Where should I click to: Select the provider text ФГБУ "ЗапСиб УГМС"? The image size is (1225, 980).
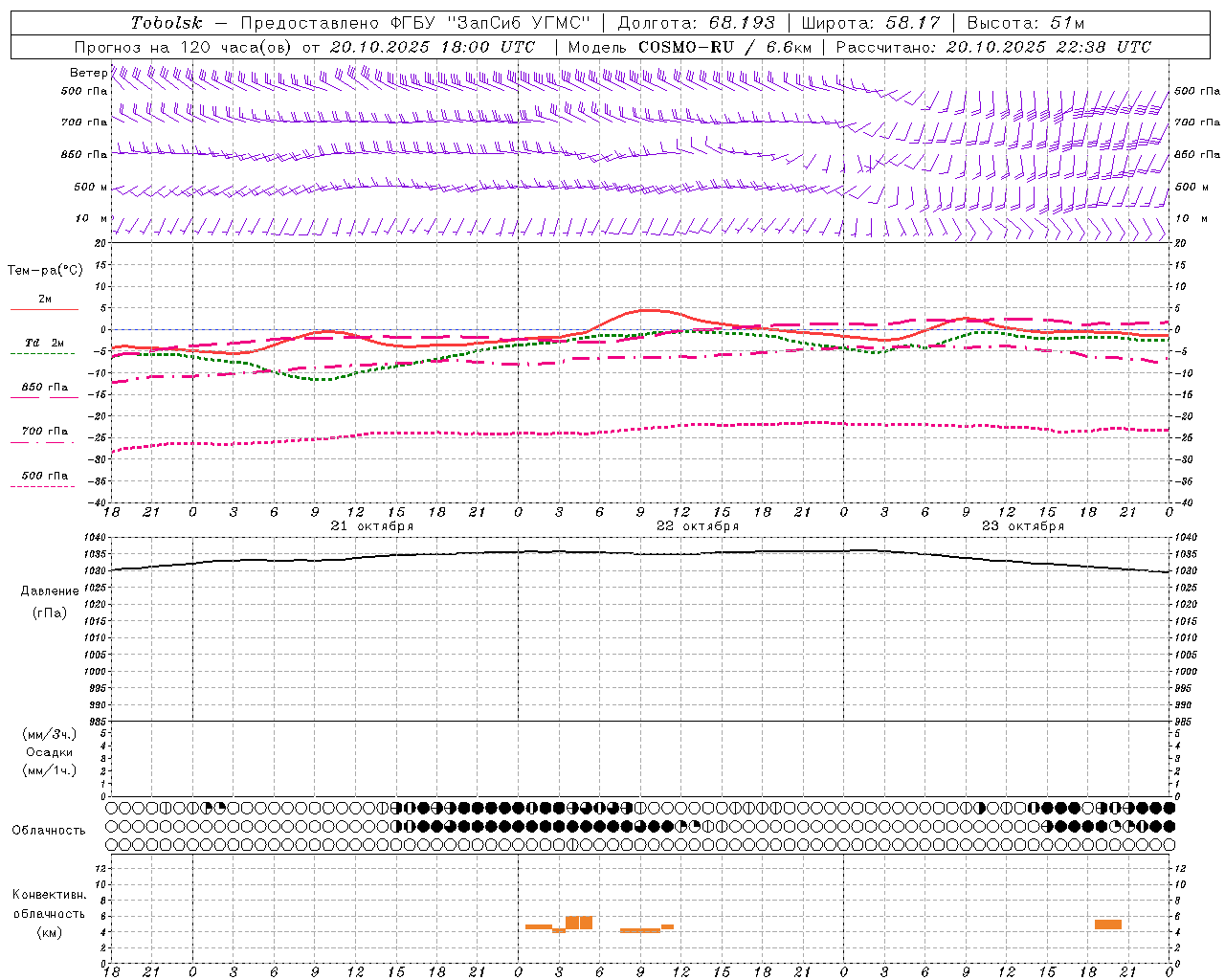490,23
